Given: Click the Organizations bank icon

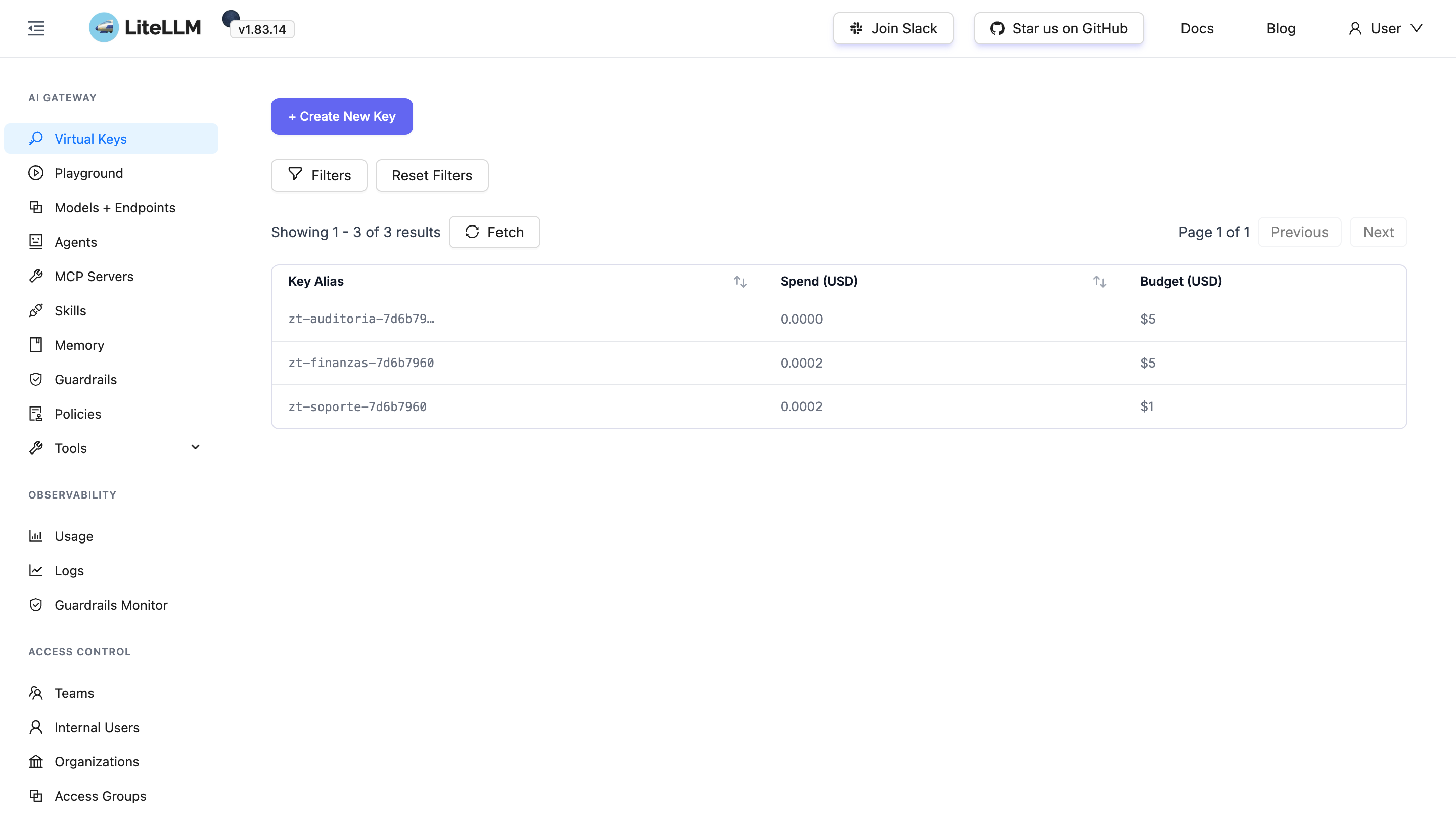Looking at the screenshot, I should click(36, 762).
